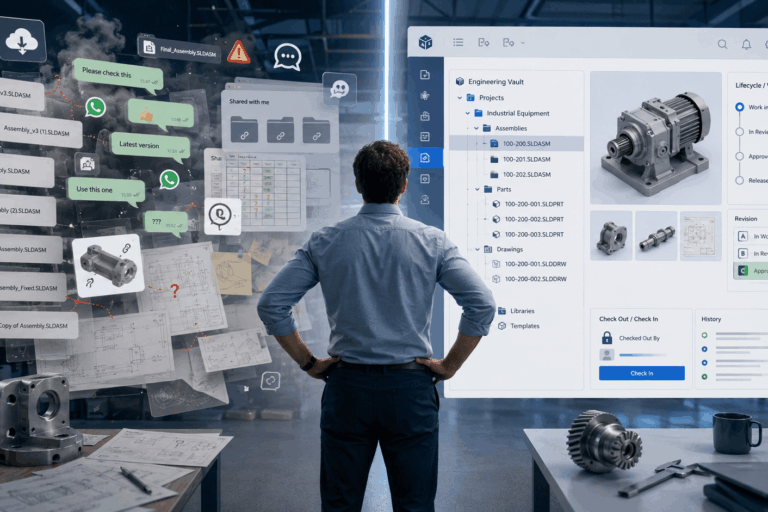Open the toolbar dropdown arrow beside document-pin icon
The image size is (768, 512).
[x=523, y=43]
